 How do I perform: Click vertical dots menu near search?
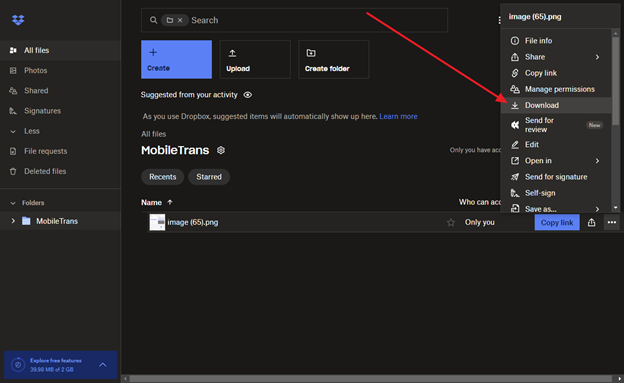coord(499,20)
